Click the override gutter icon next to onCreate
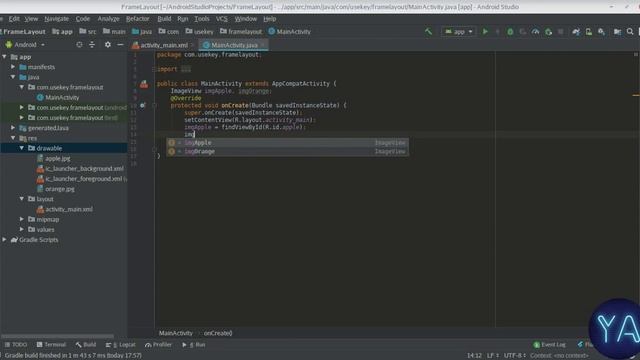The image size is (640, 360). [x=142, y=105]
